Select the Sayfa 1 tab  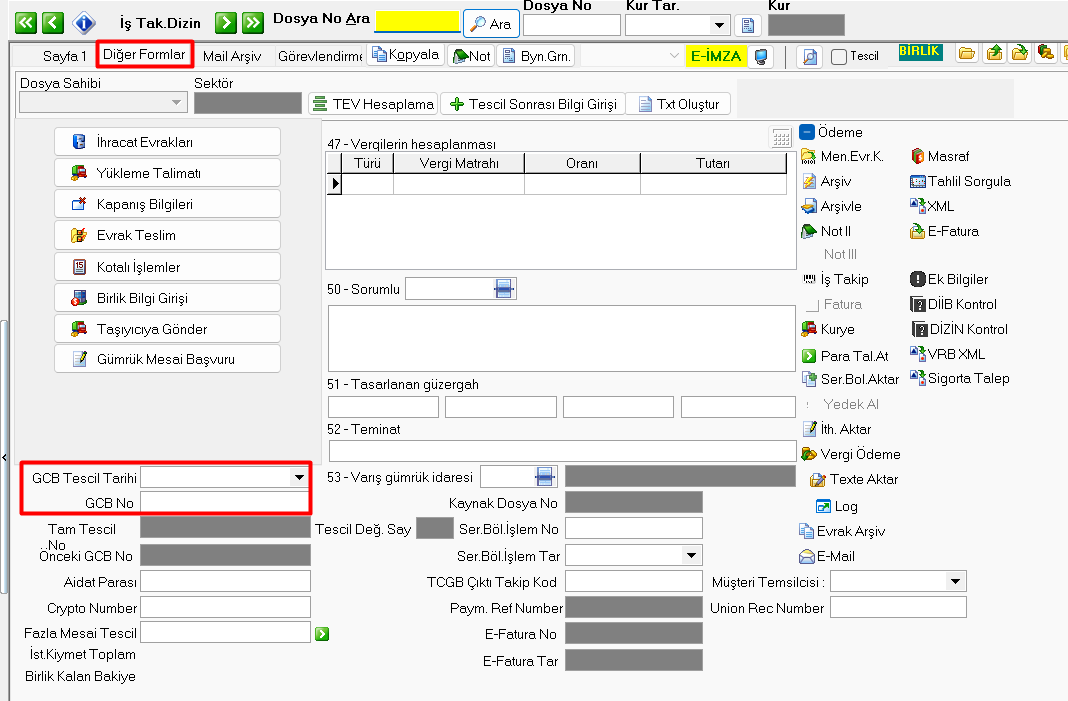coord(65,56)
